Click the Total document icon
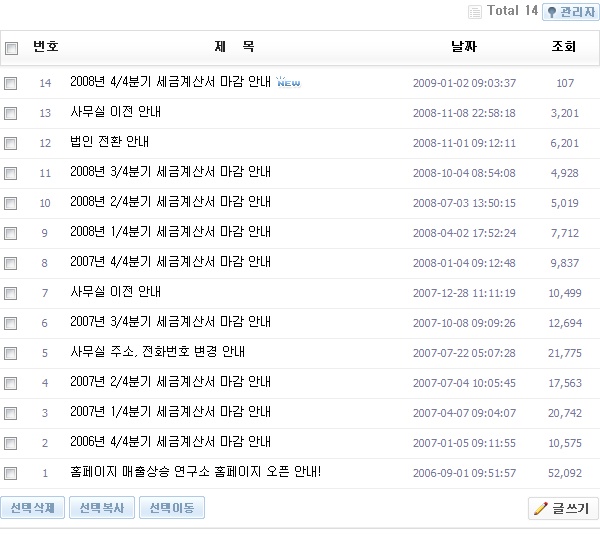Screen dimensions: 600x554 (474, 12)
